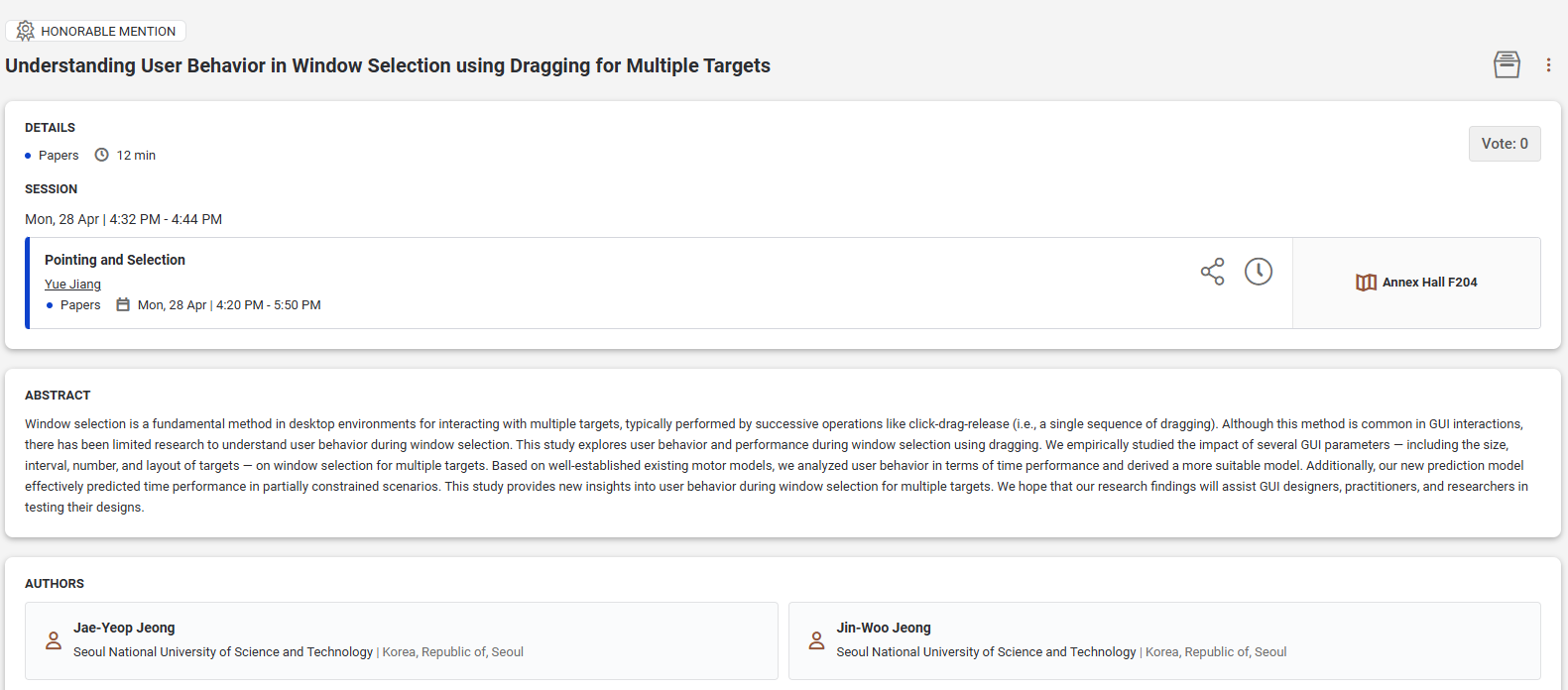
Task: Click the person icon beside Jin-Woo Jeong
Action: point(816,640)
